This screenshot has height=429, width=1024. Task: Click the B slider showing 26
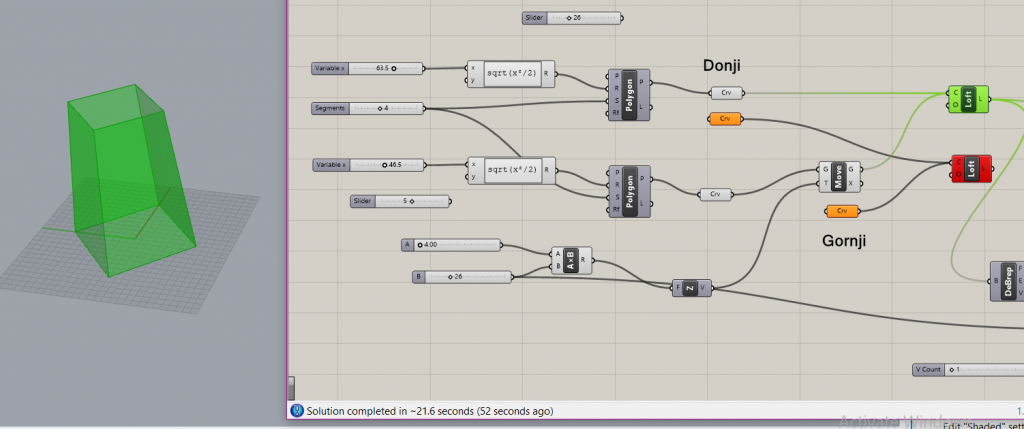(462, 276)
